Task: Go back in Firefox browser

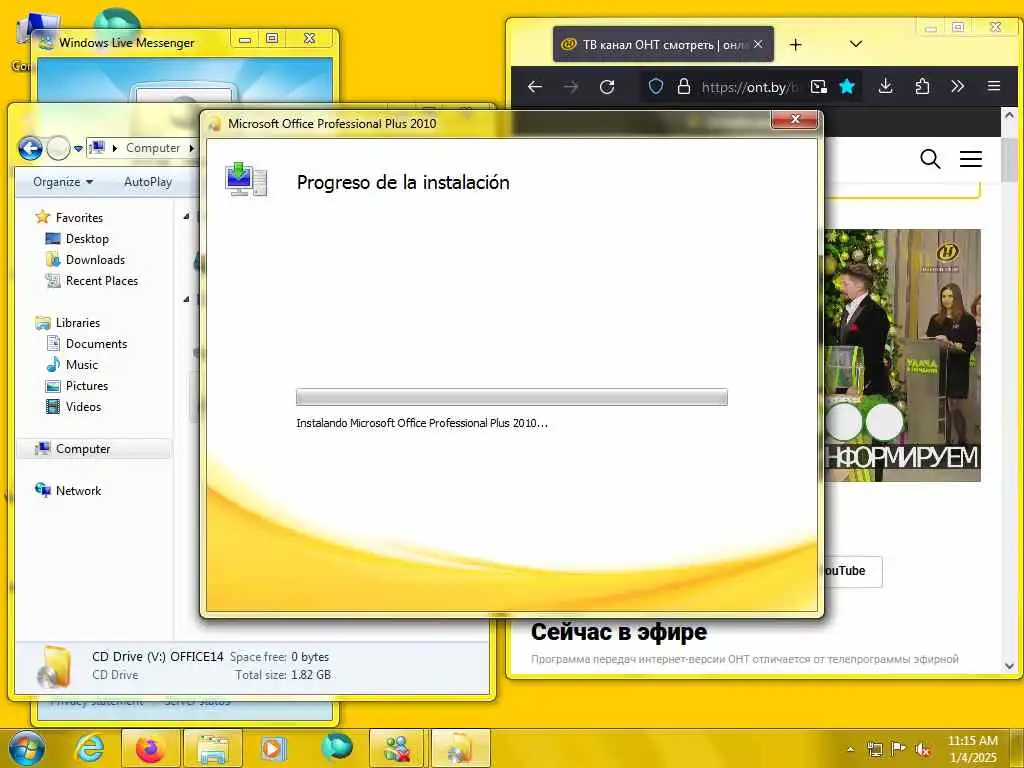Action: 535,87
